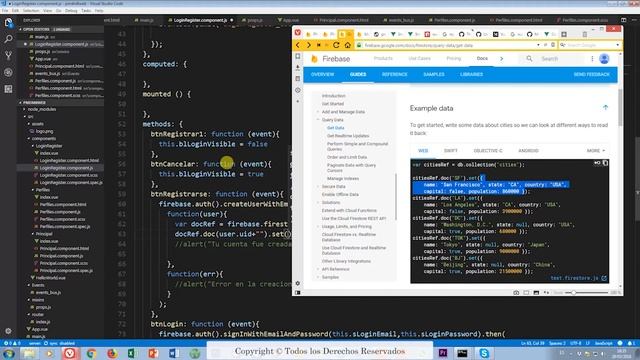The height and width of the screenshot is (360, 640).
Task: Open the Selection menu in VS Code
Action: click(x=31, y=11)
